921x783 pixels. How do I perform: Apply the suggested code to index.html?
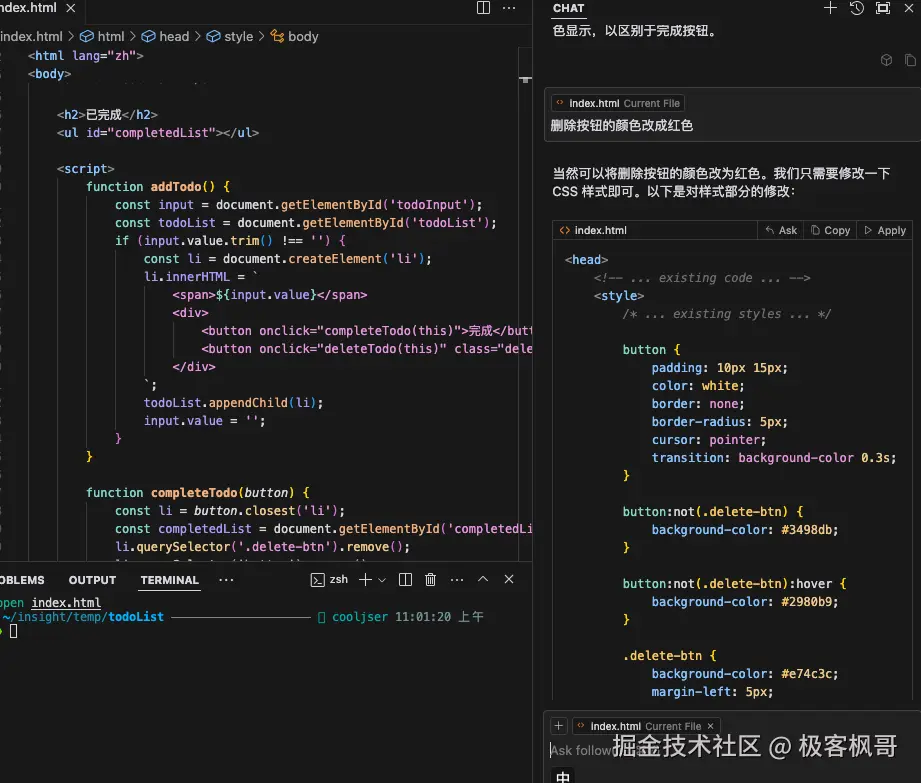click(885, 230)
